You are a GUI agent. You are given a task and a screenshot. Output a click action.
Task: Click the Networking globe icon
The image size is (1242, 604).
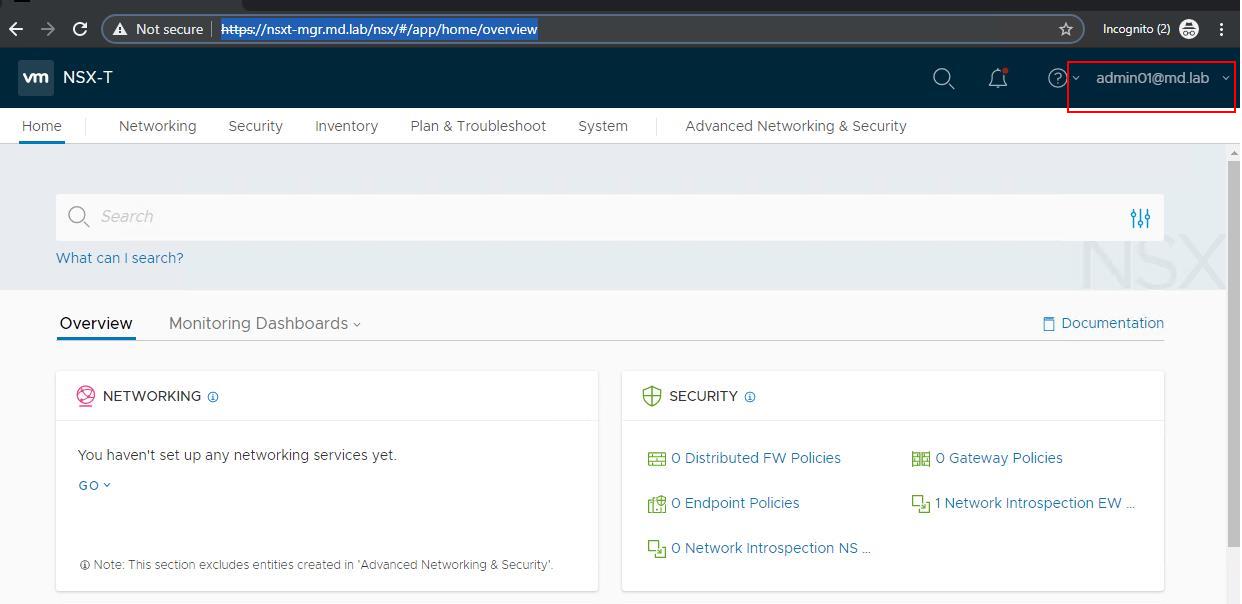(86, 396)
